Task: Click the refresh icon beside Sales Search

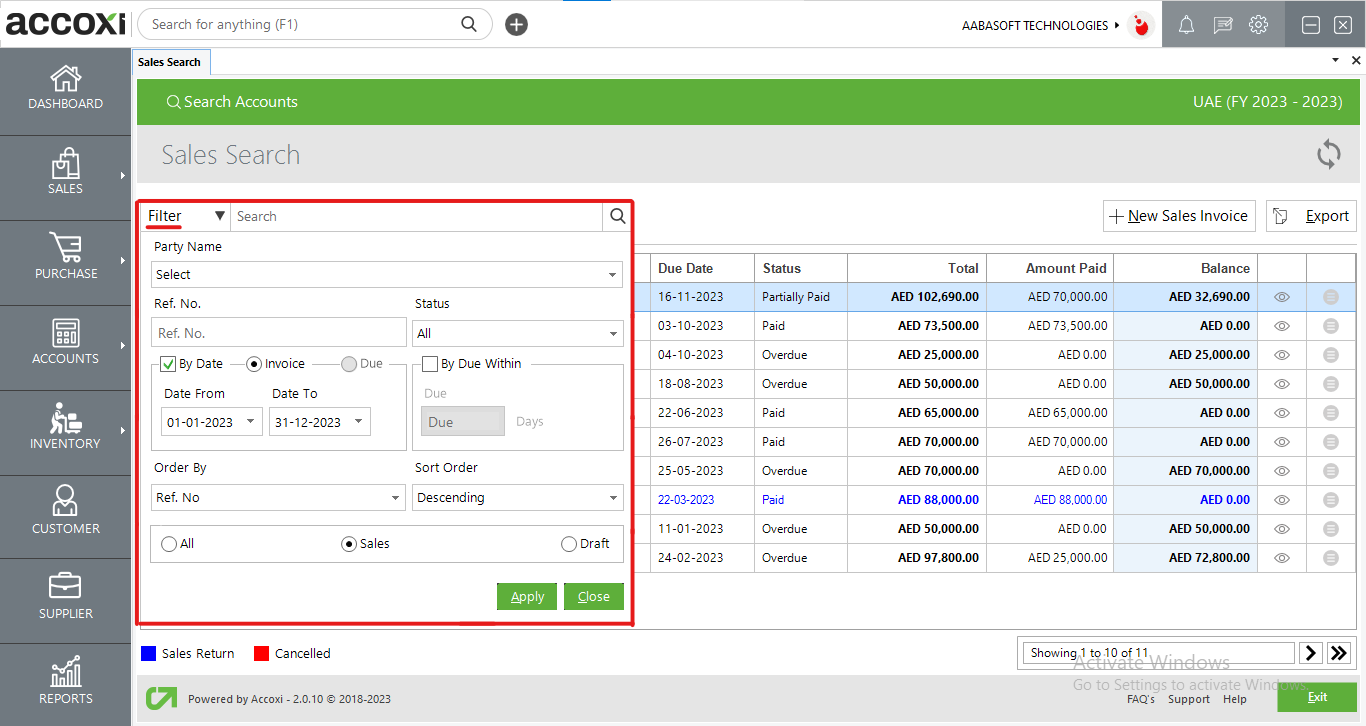Action: coord(1328,155)
